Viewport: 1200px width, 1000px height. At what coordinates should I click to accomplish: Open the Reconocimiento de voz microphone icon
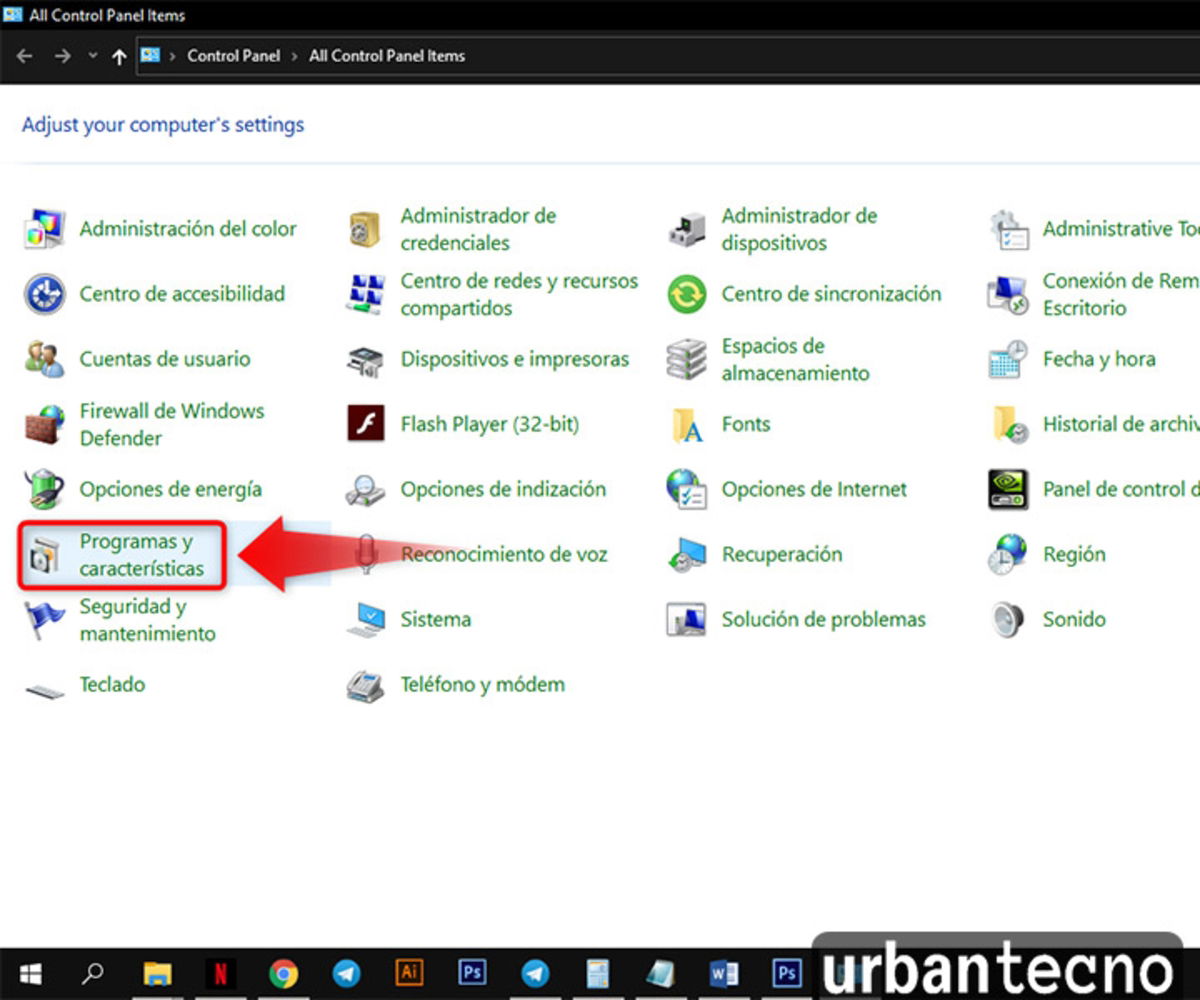pyautogui.click(x=365, y=554)
